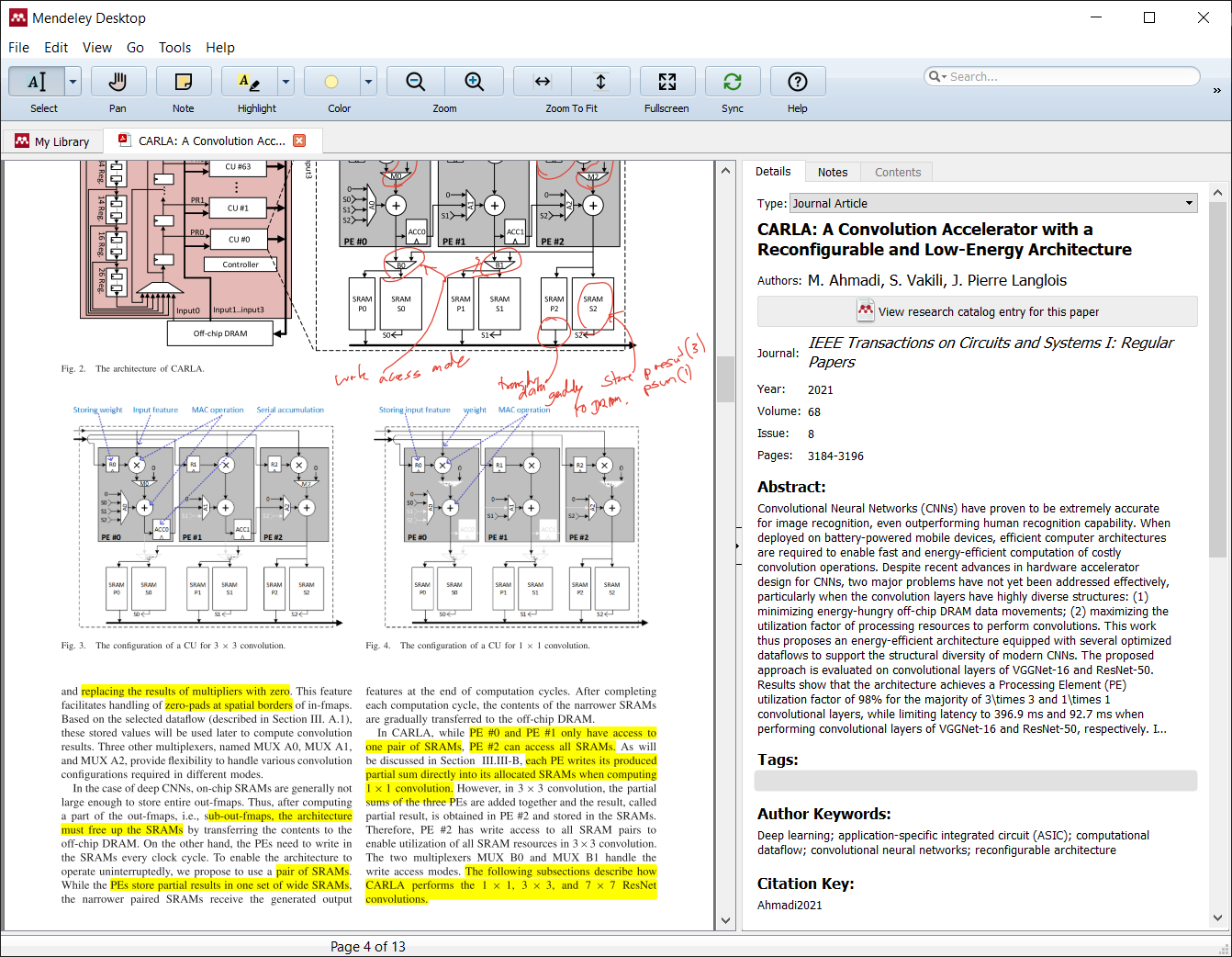This screenshot has width=1232, height=957.
Task: Select the text Select tool
Action: (37, 82)
